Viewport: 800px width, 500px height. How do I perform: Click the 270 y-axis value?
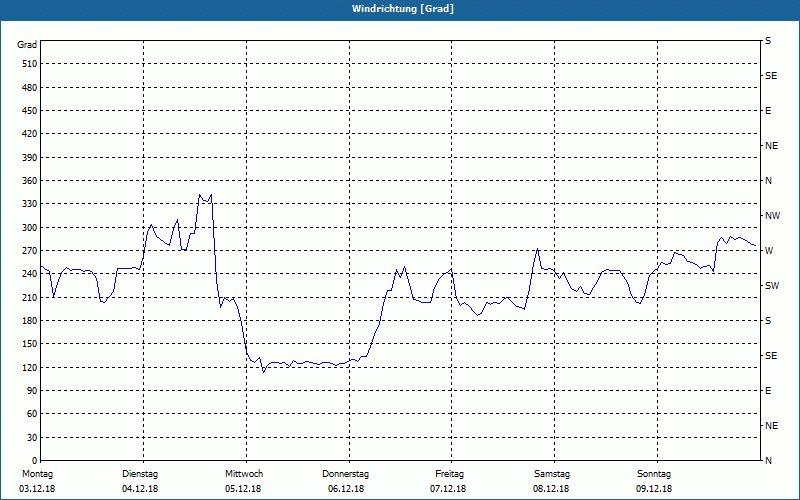30,251
